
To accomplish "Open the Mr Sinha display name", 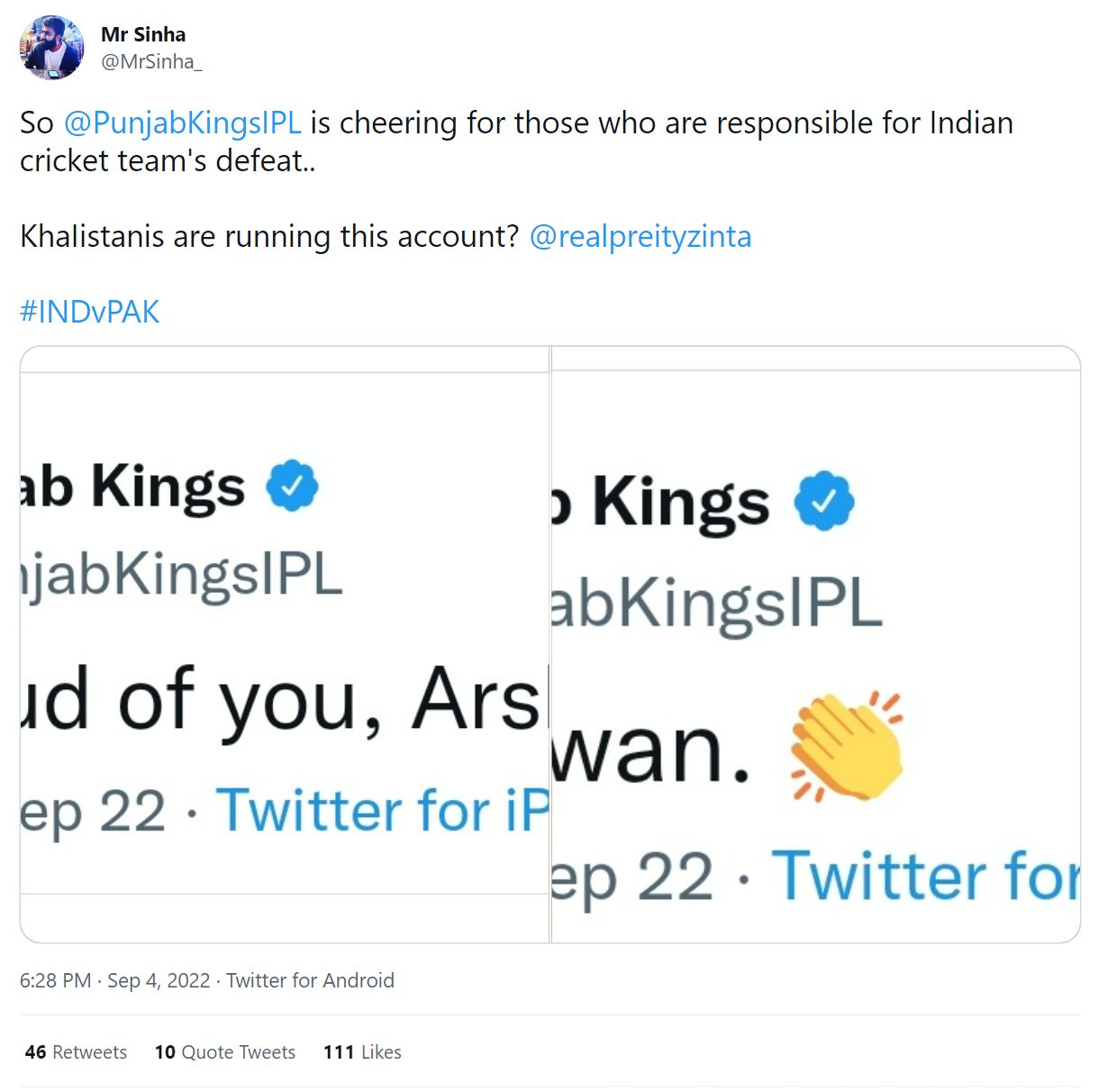I will point(143,34).
